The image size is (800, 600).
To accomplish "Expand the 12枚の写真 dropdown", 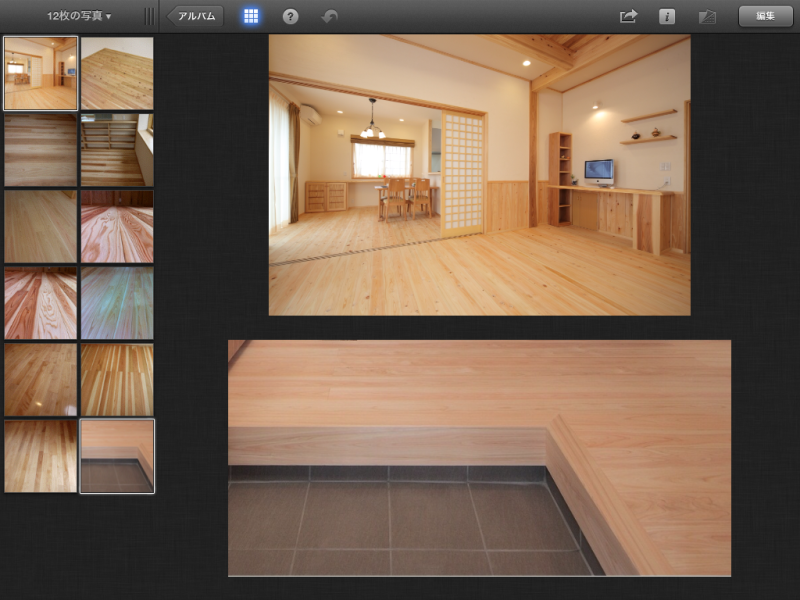I will 79,16.
